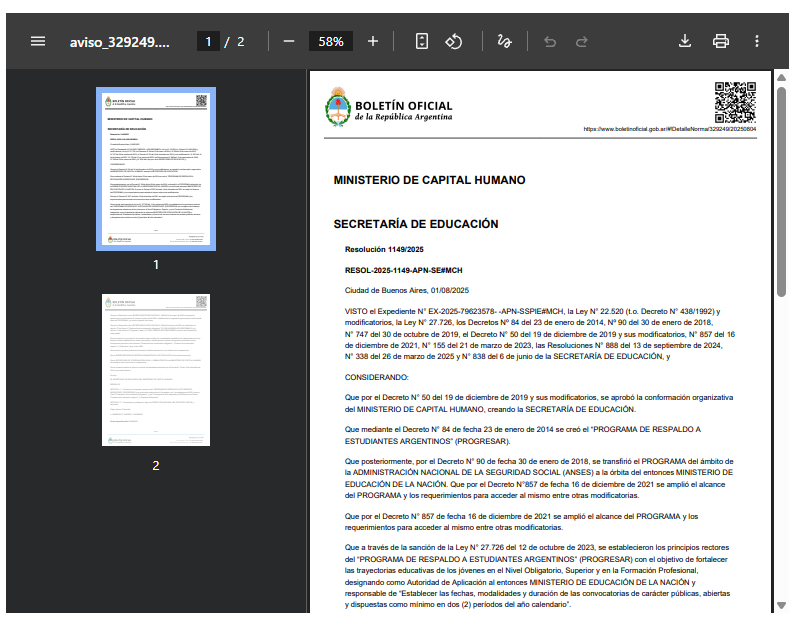Click the QR code in document header
Screen dimensions: 801x618
[735, 101]
